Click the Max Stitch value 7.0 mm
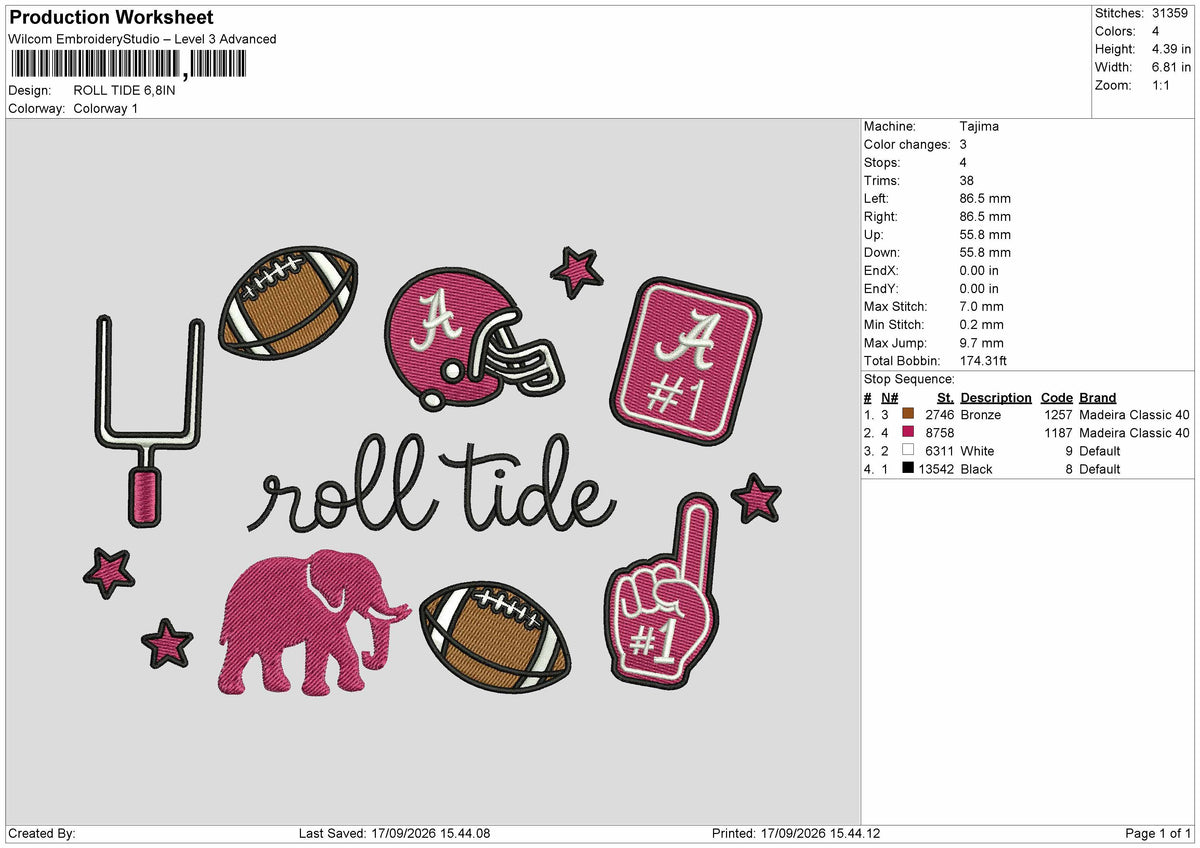Screen dimensions: 1200x848 981,306
